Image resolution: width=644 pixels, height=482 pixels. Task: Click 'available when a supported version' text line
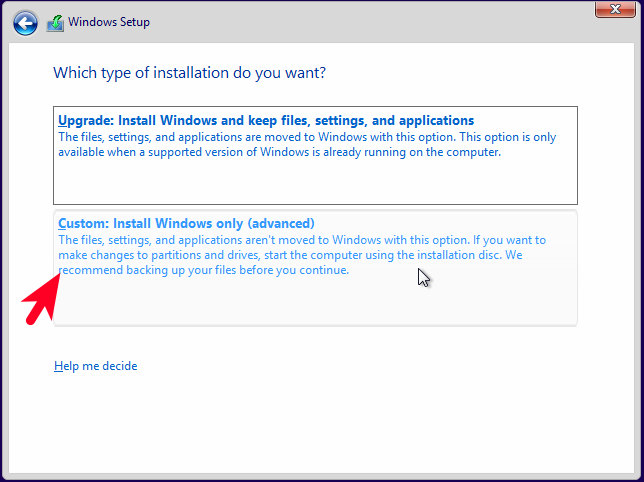[279, 152]
